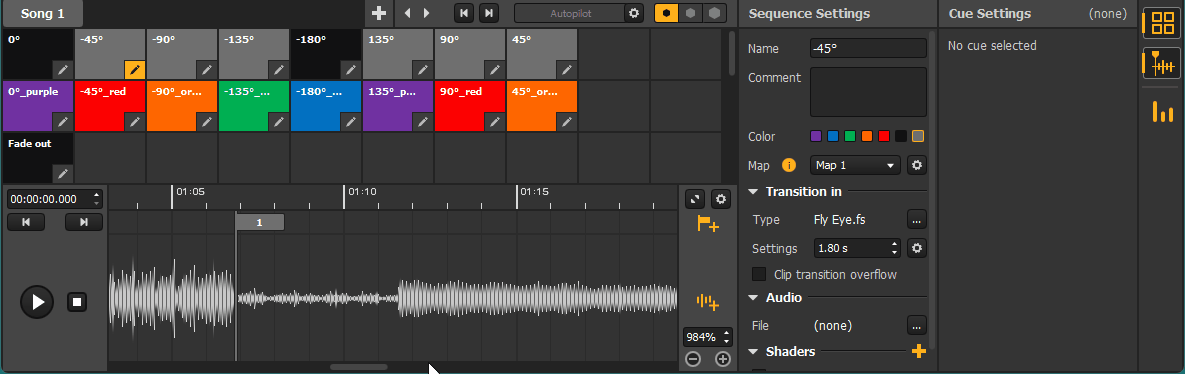Viewport: 1185px width, 374px height.
Task: Show Map info with the orange info icon
Action: (789, 165)
